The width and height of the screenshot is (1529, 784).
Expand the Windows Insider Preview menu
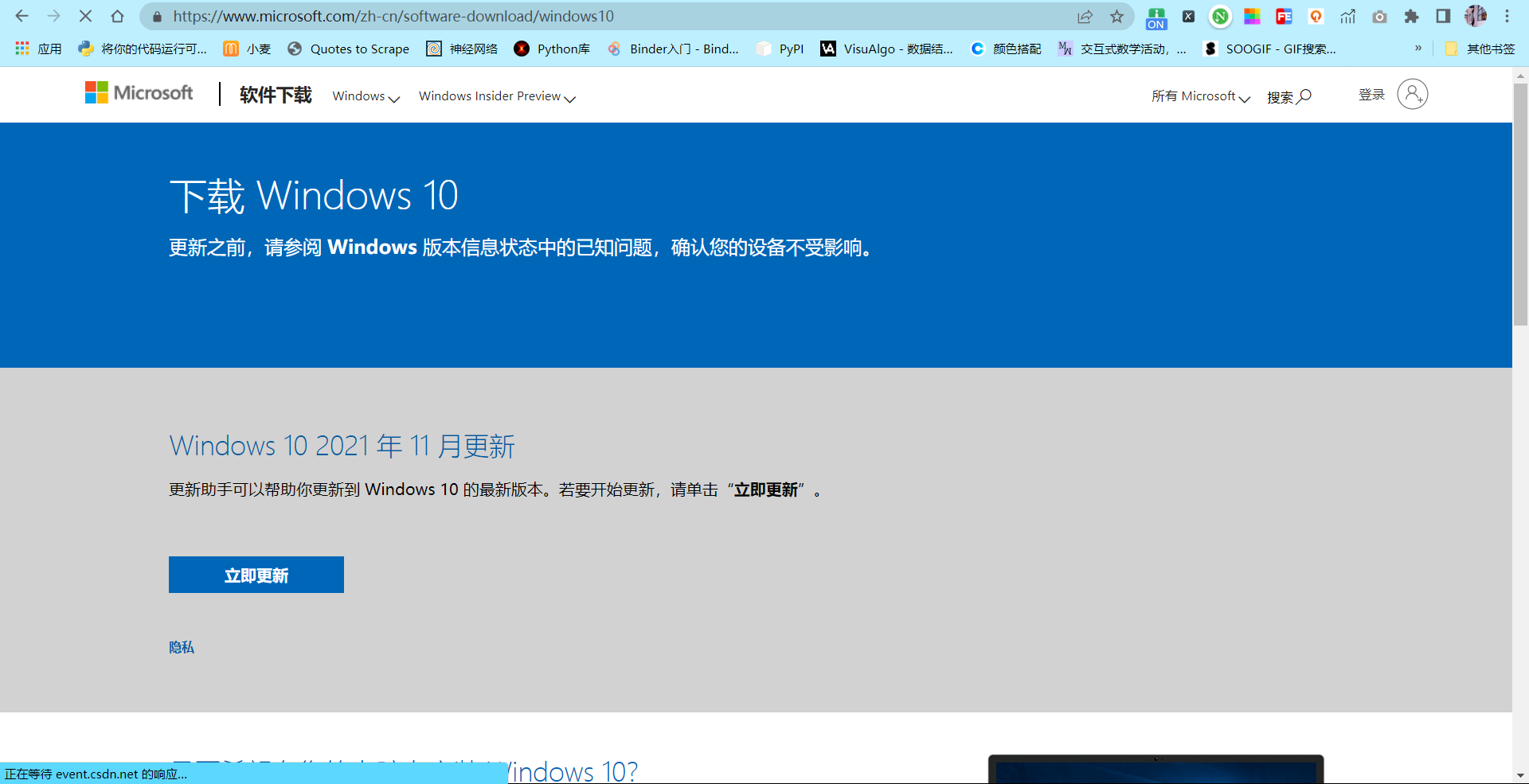(497, 96)
